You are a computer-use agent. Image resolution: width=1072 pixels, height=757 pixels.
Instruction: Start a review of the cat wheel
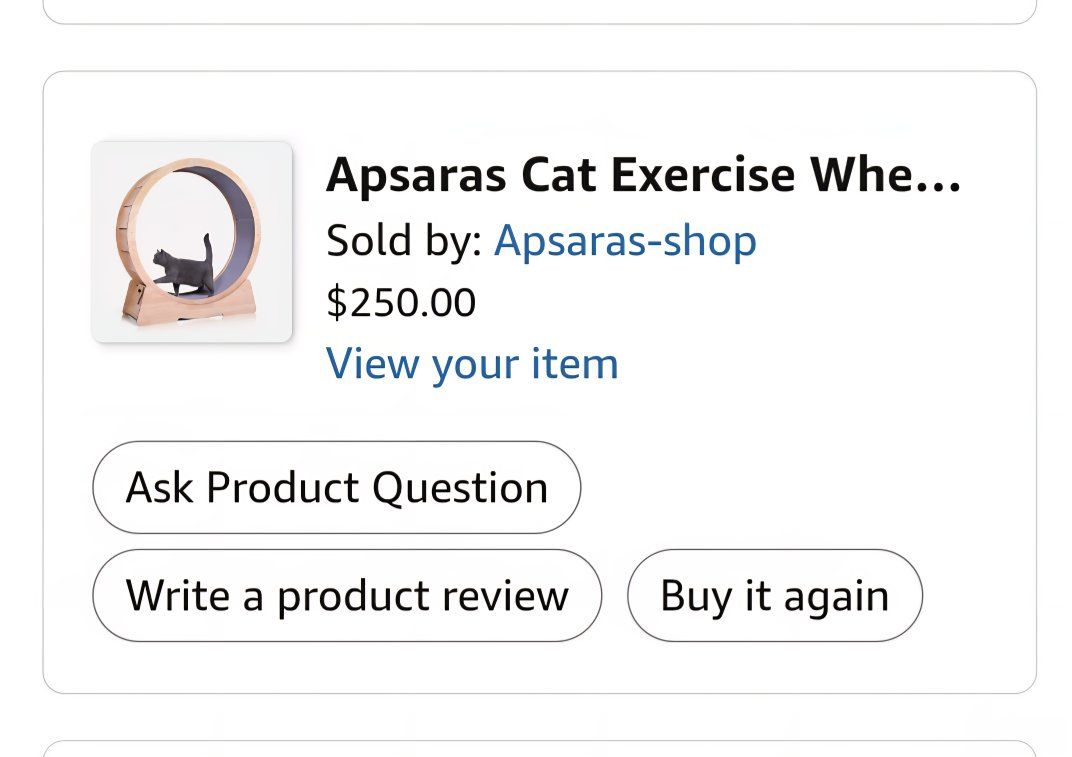click(347, 596)
